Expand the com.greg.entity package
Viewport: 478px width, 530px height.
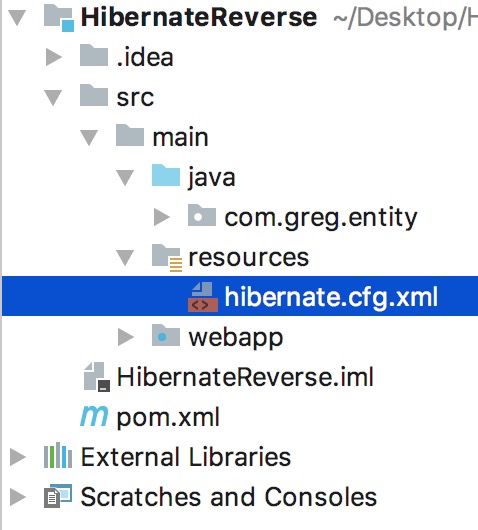click(162, 217)
